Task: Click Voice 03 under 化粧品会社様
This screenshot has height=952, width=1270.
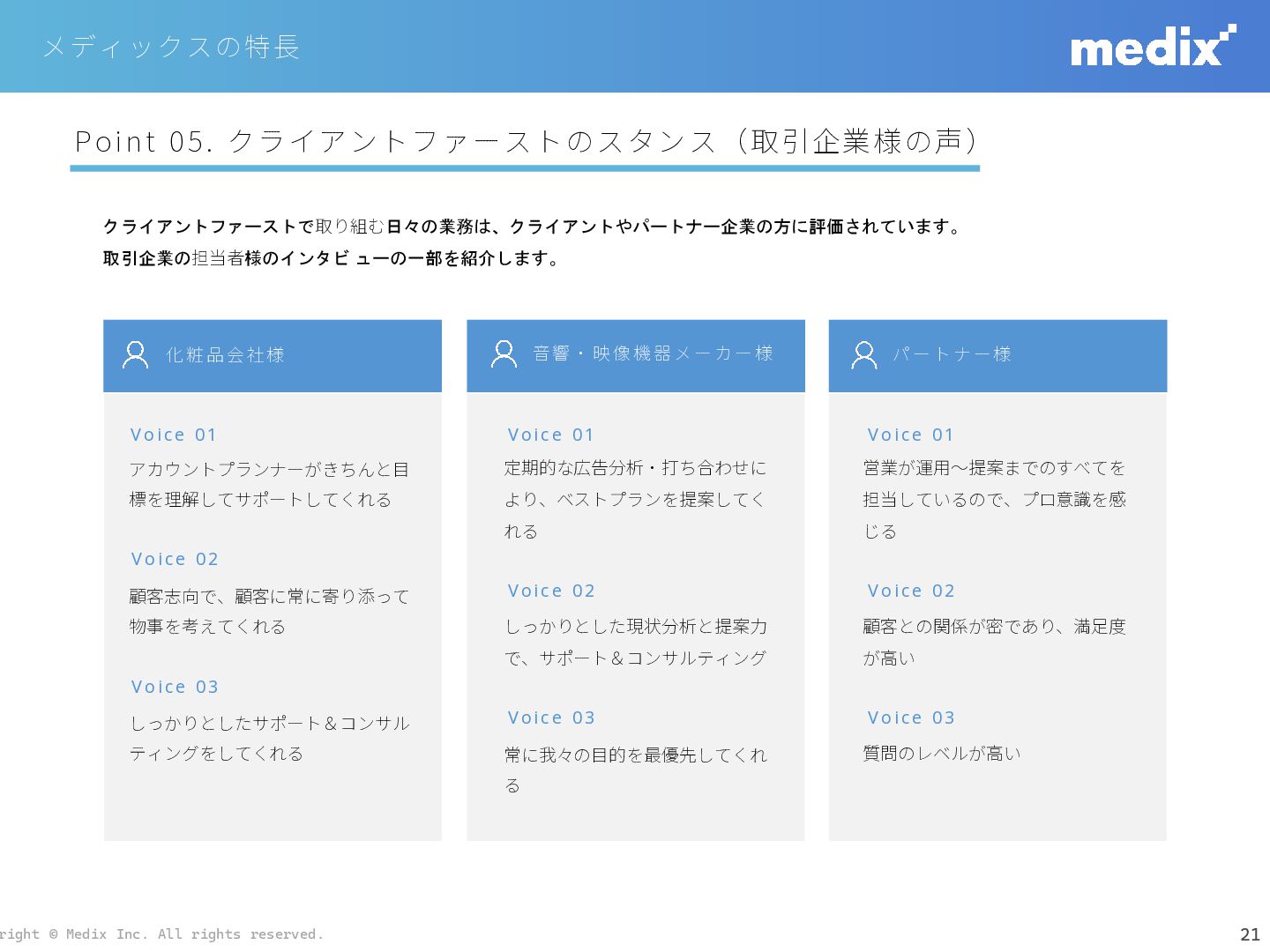Action: click(x=175, y=687)
